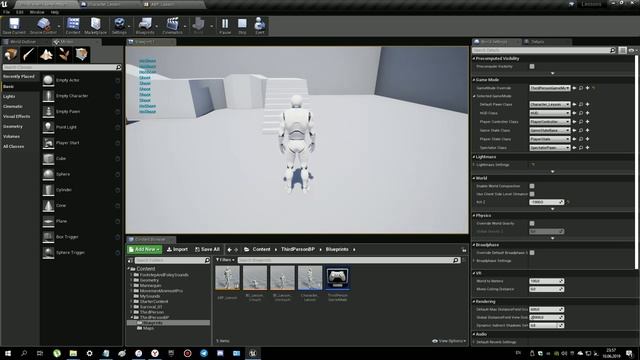Click ThirdPersonBP in breadcrumb path
This screenshot has width=640, height=360.
pyautogui.click(x=298, y=249)
